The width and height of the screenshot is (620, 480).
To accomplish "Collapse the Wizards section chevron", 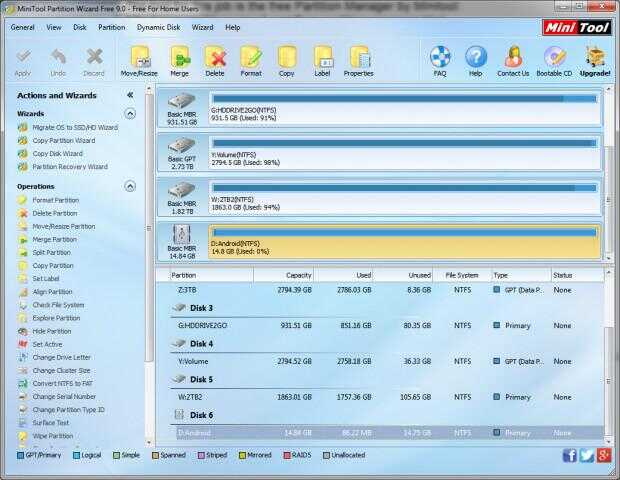I will point(130,114).
